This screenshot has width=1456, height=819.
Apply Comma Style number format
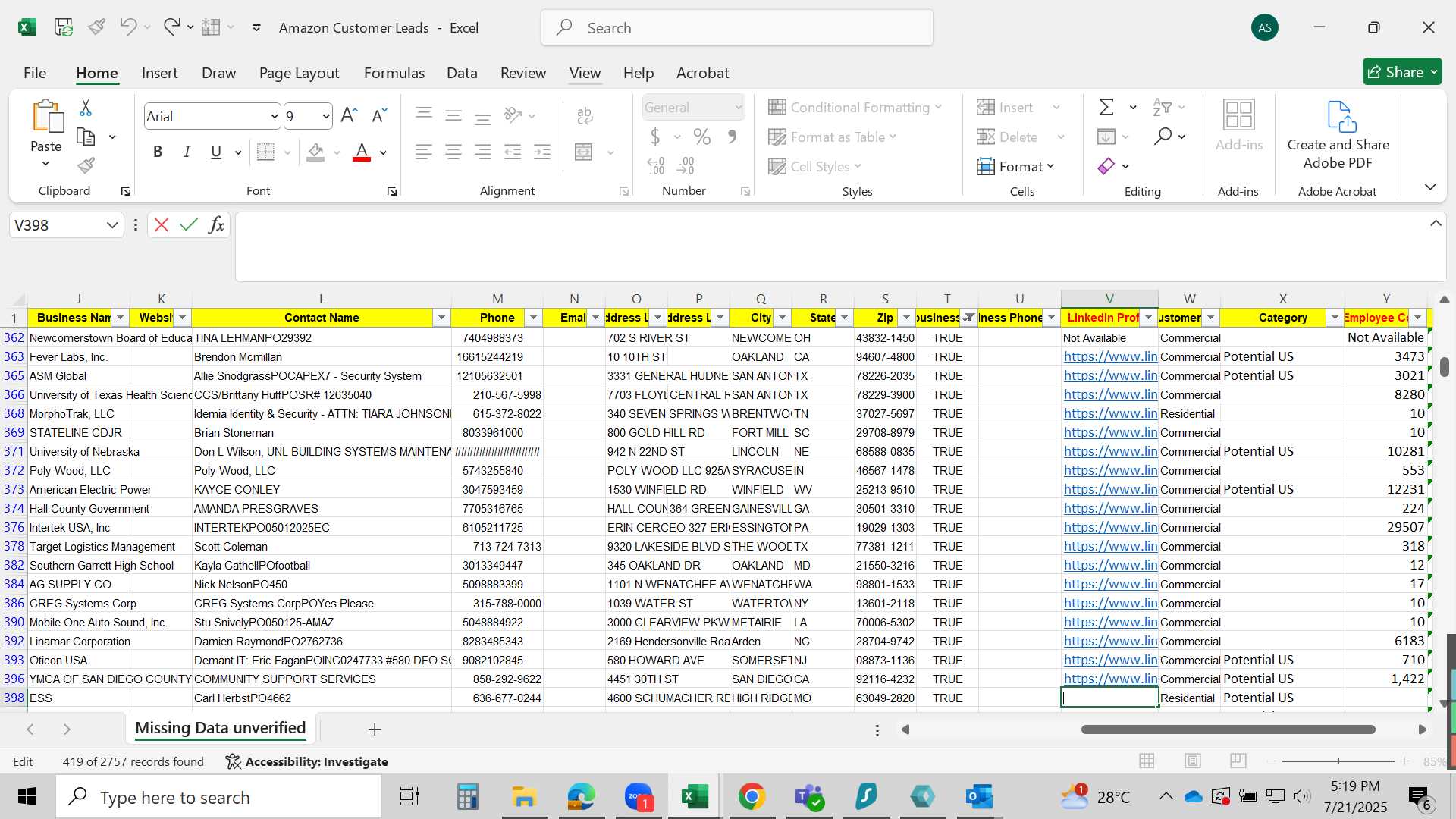(733, 137)
